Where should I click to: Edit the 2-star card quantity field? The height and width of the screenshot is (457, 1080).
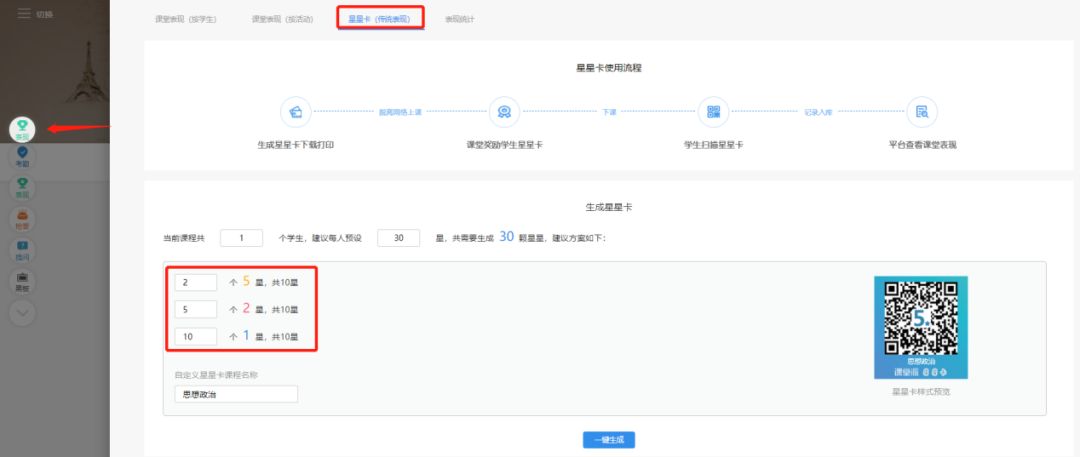pos(196,309)
